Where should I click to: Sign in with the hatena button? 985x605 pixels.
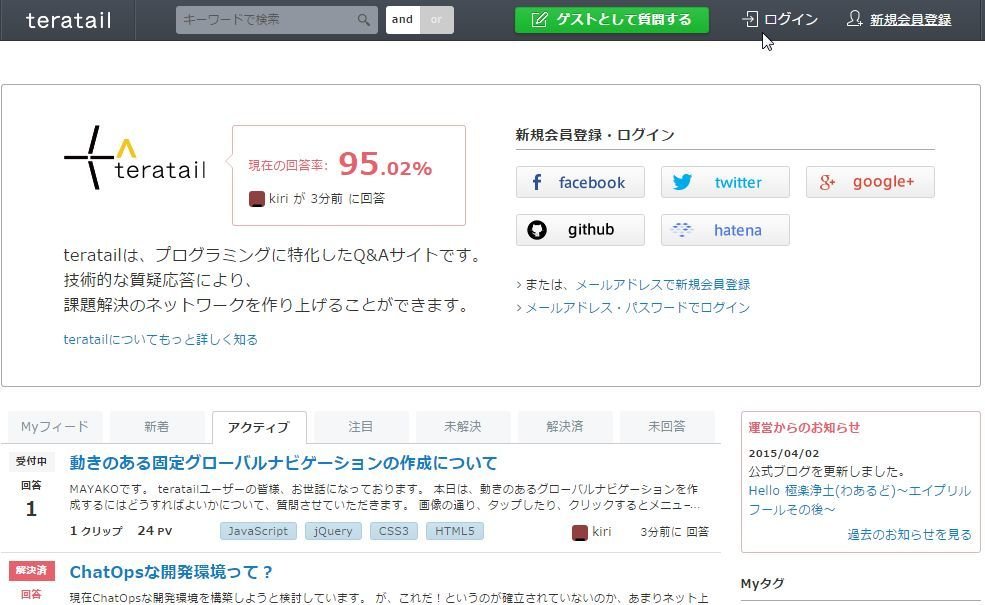(726, 230)
